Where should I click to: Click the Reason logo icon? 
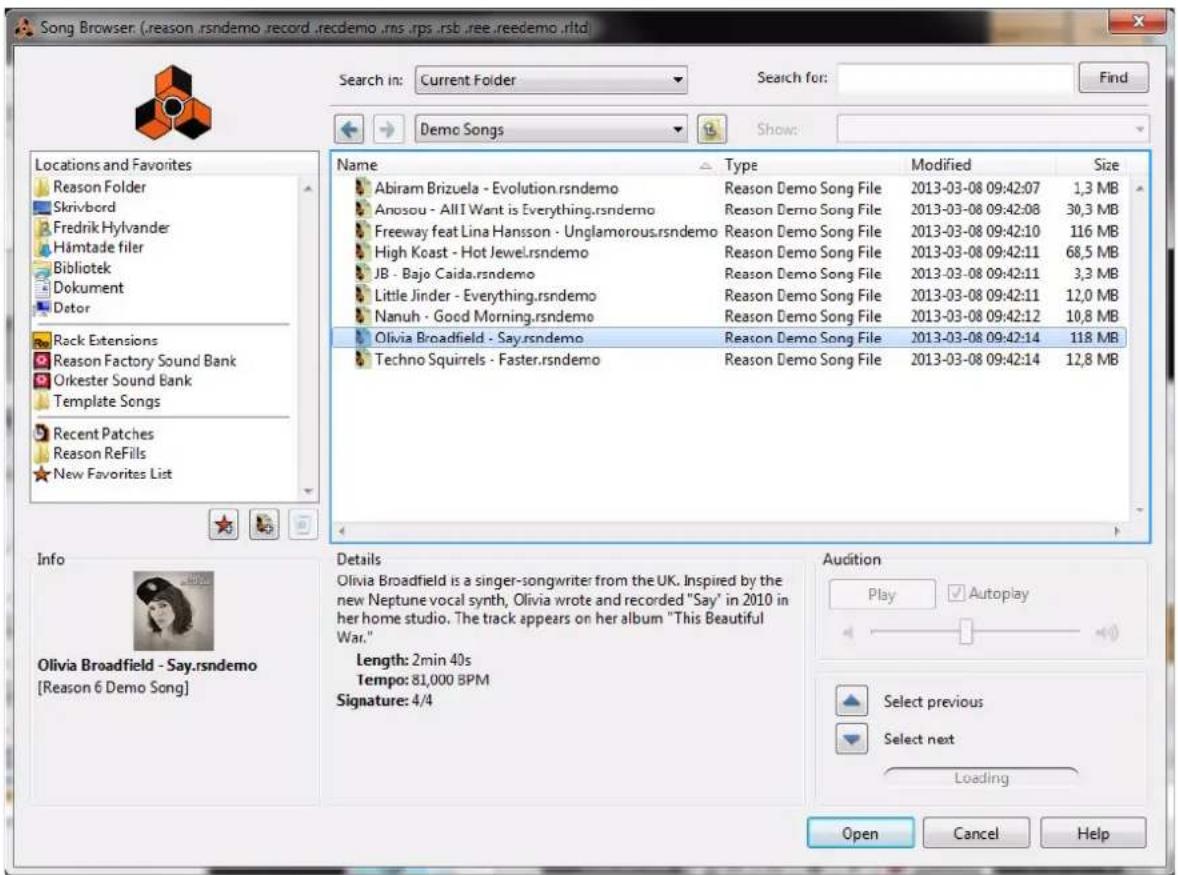click(x=174, y=103)
